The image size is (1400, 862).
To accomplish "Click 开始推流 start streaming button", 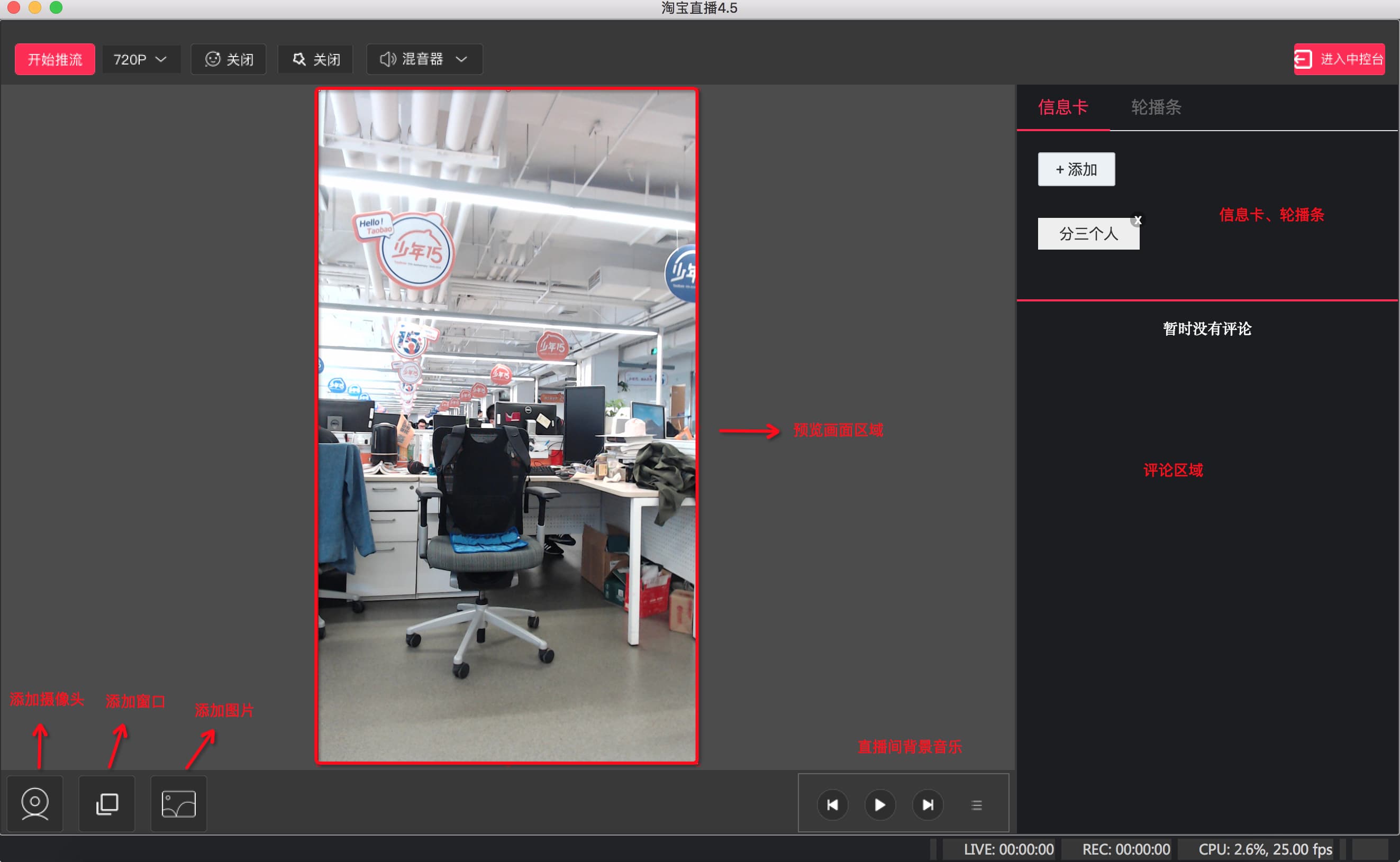I will click(x=53, y=58).
